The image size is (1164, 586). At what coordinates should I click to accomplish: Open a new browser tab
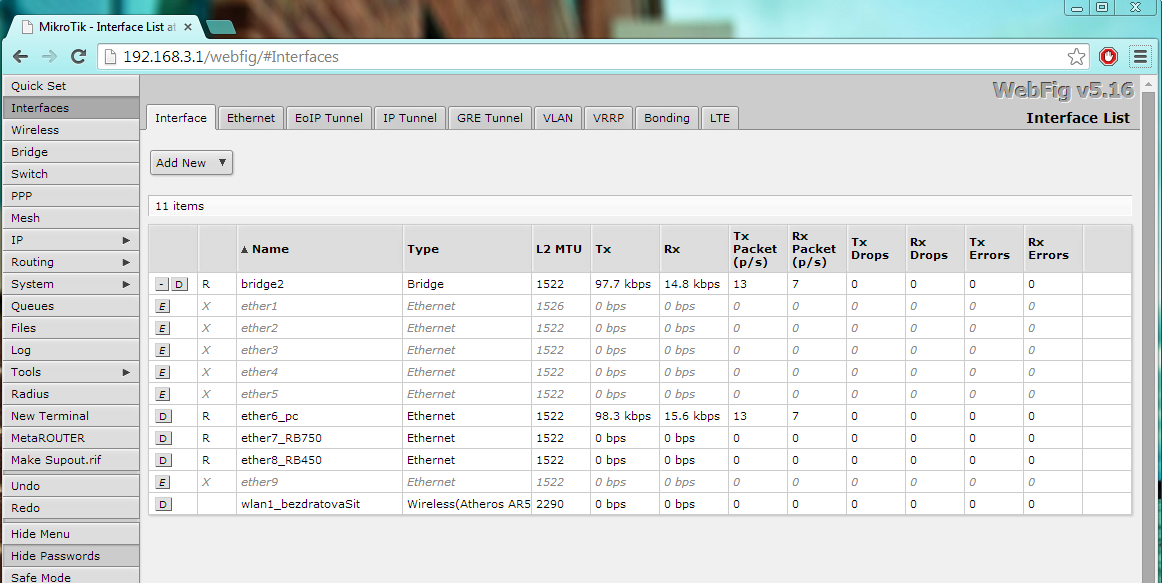[x=220, y=27]
